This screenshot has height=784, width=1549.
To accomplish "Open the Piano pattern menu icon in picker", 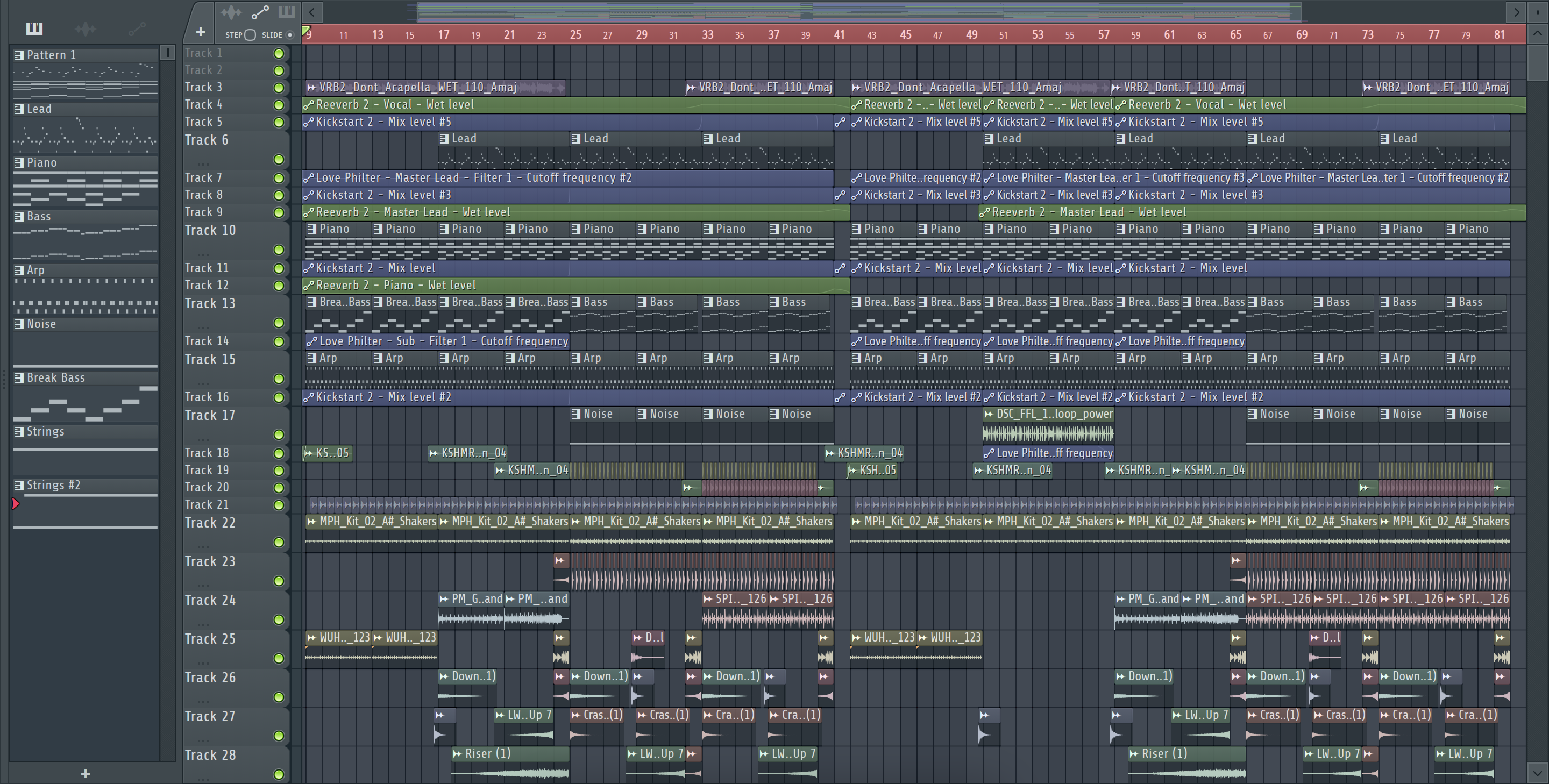I will tap(19, 163).
